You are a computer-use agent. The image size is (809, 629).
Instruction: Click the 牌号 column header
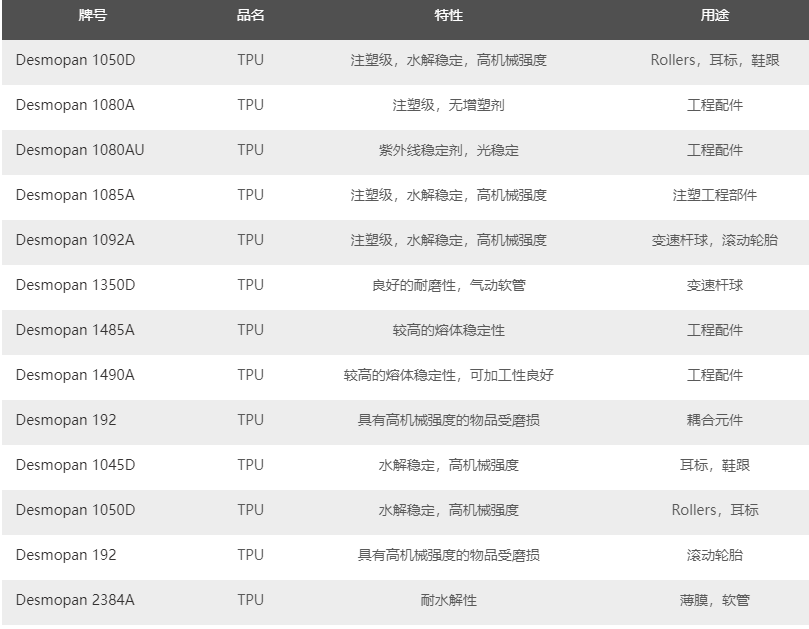click(x=93, y=16)
